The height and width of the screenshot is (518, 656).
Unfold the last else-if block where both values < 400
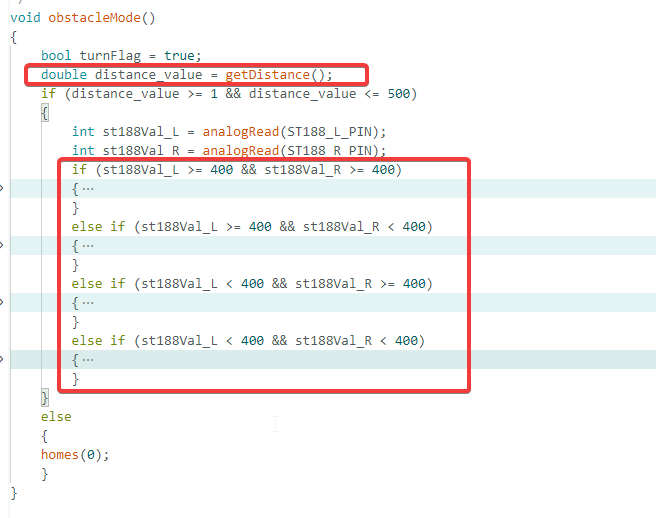point(2,359)
